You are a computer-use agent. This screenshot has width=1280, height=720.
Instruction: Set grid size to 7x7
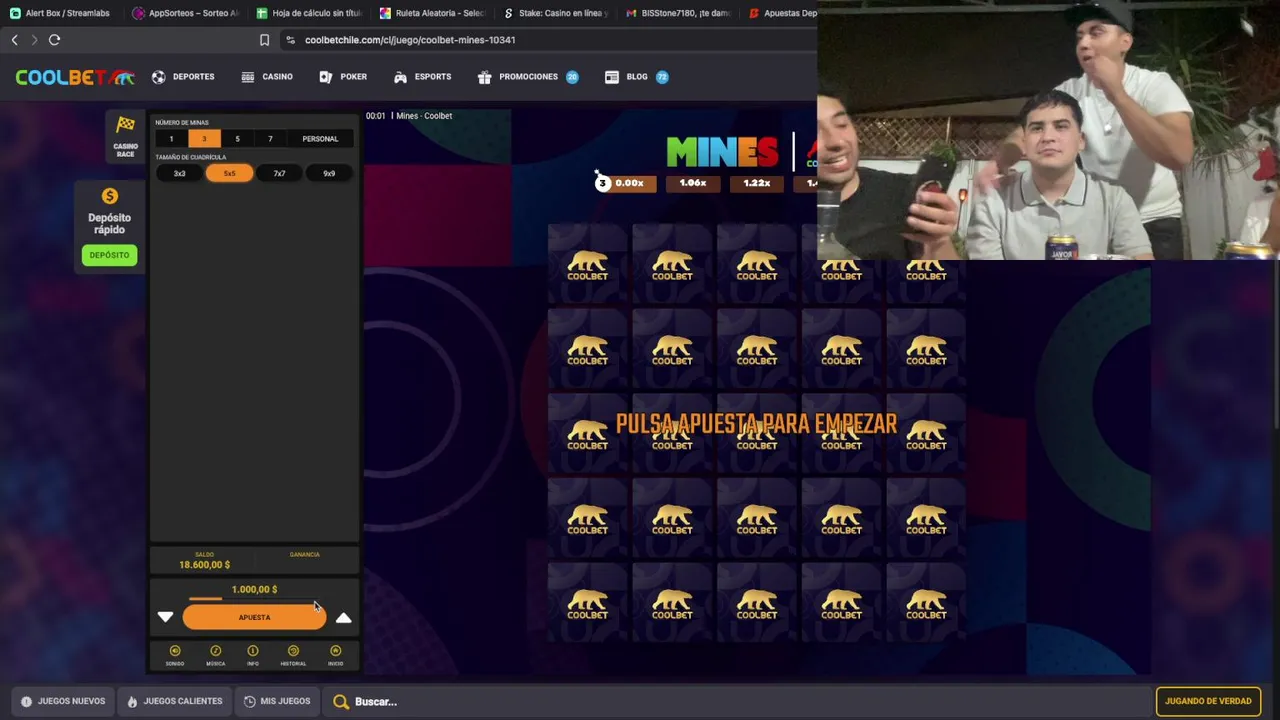[279, 173]
